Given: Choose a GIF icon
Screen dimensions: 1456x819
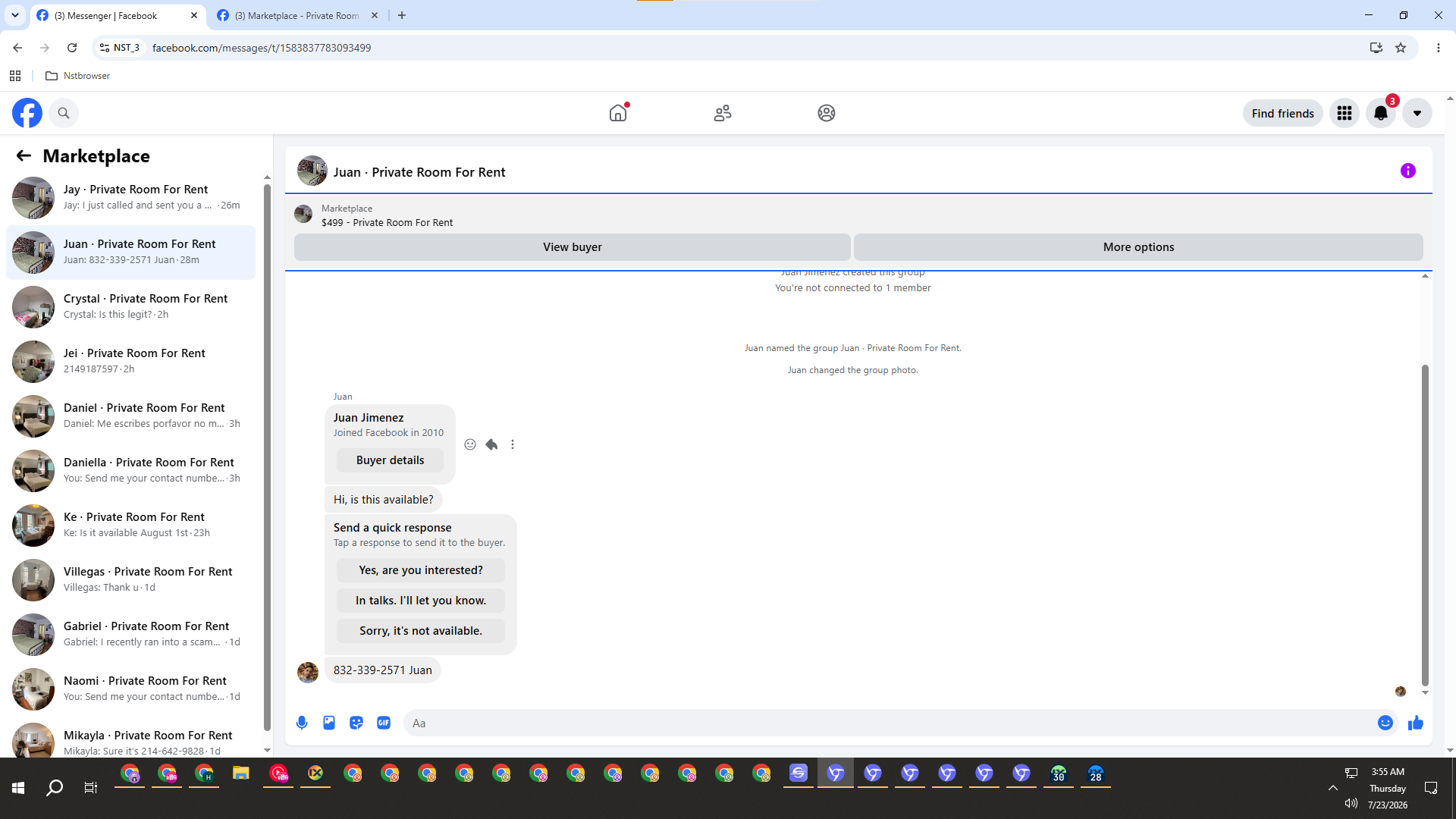Looking at the screenshot, I should (x=384, y=723).
